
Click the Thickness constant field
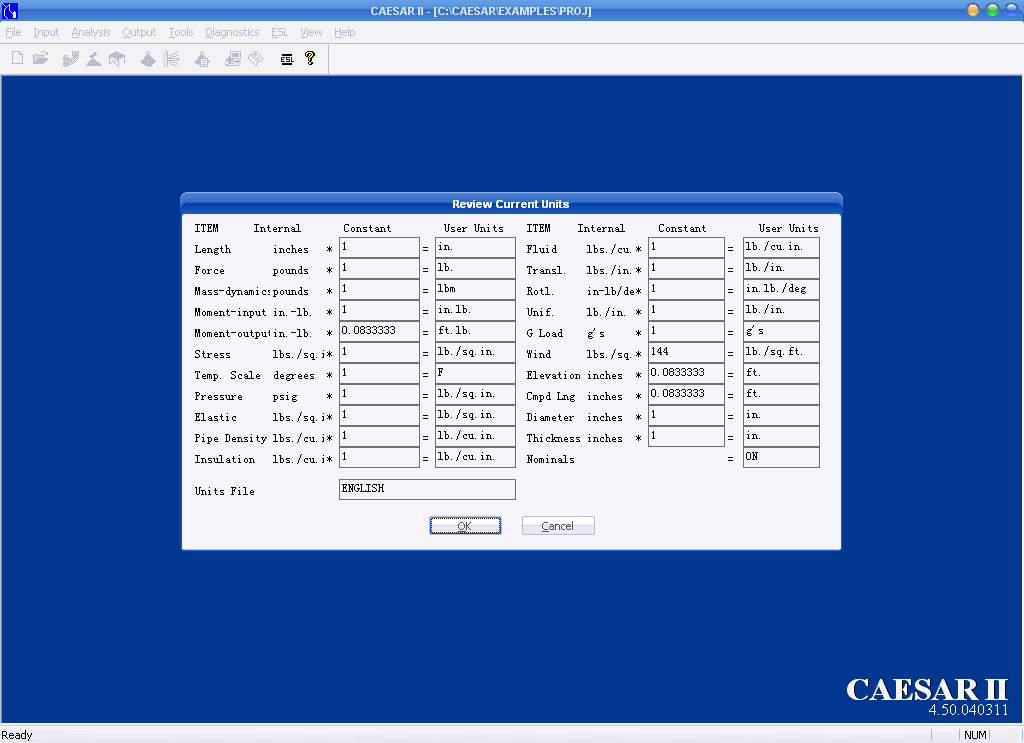point(686,436)
